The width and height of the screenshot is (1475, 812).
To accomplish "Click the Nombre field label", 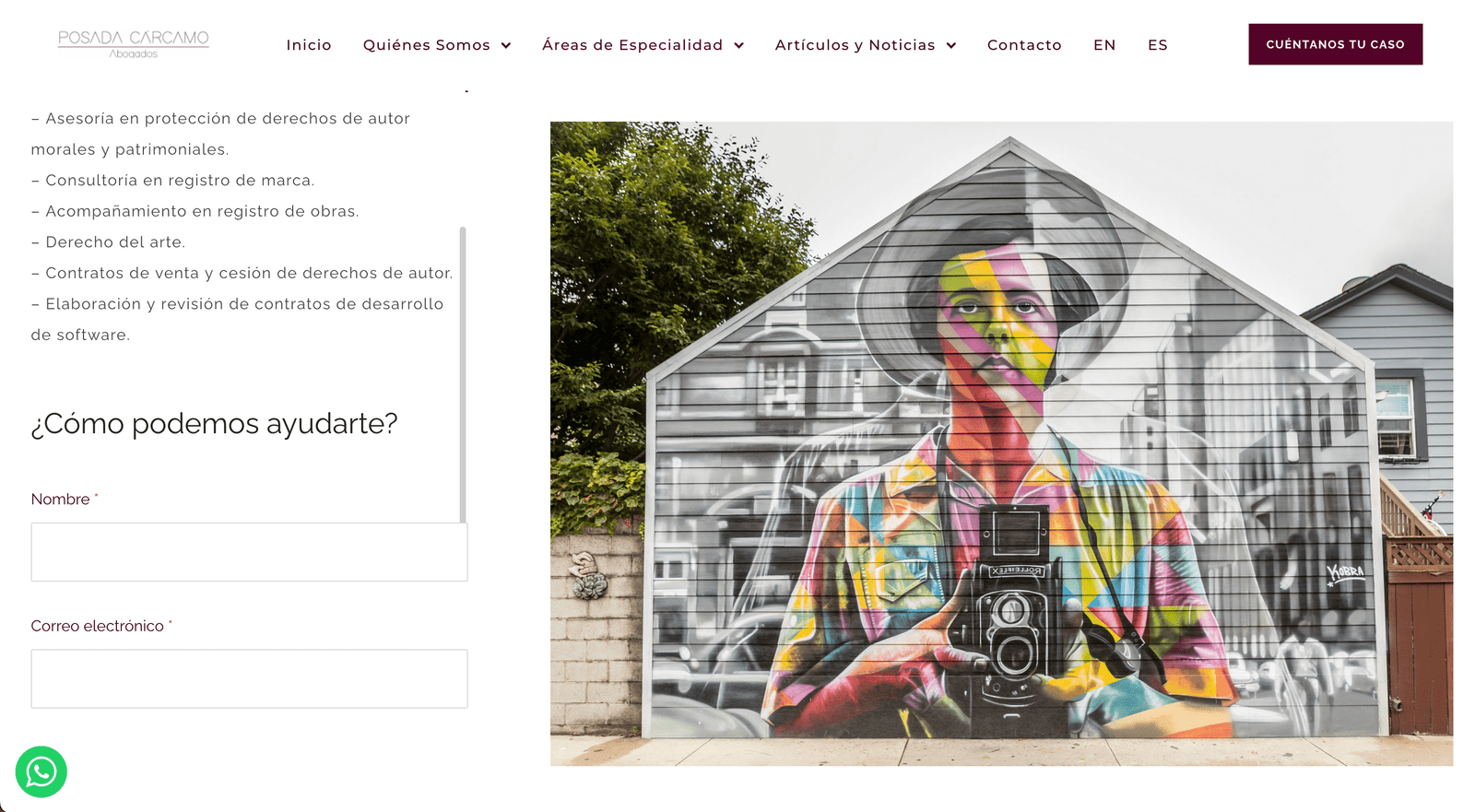I will (61, 499).
